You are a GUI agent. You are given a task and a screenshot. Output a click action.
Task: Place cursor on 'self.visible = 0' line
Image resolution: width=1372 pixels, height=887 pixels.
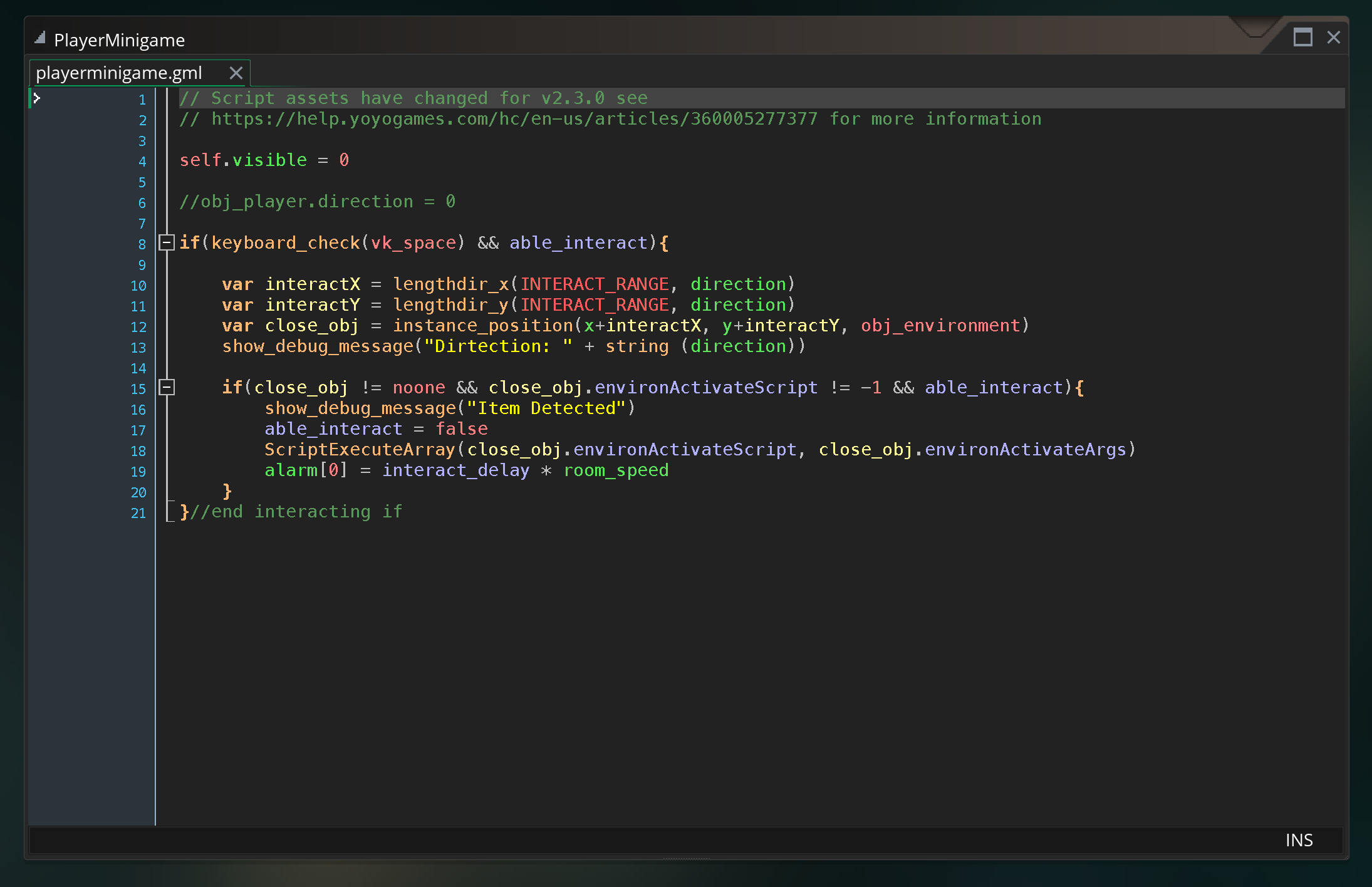pyautogui.click(x=264, y=160)
